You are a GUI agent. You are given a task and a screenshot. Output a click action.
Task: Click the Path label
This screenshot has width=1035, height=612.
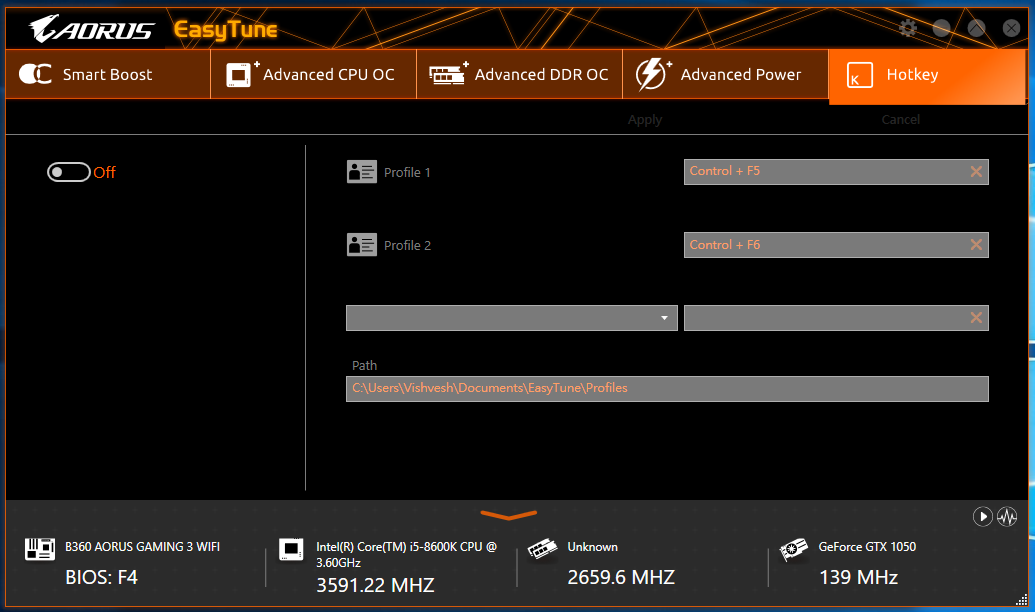coord(364,366)
